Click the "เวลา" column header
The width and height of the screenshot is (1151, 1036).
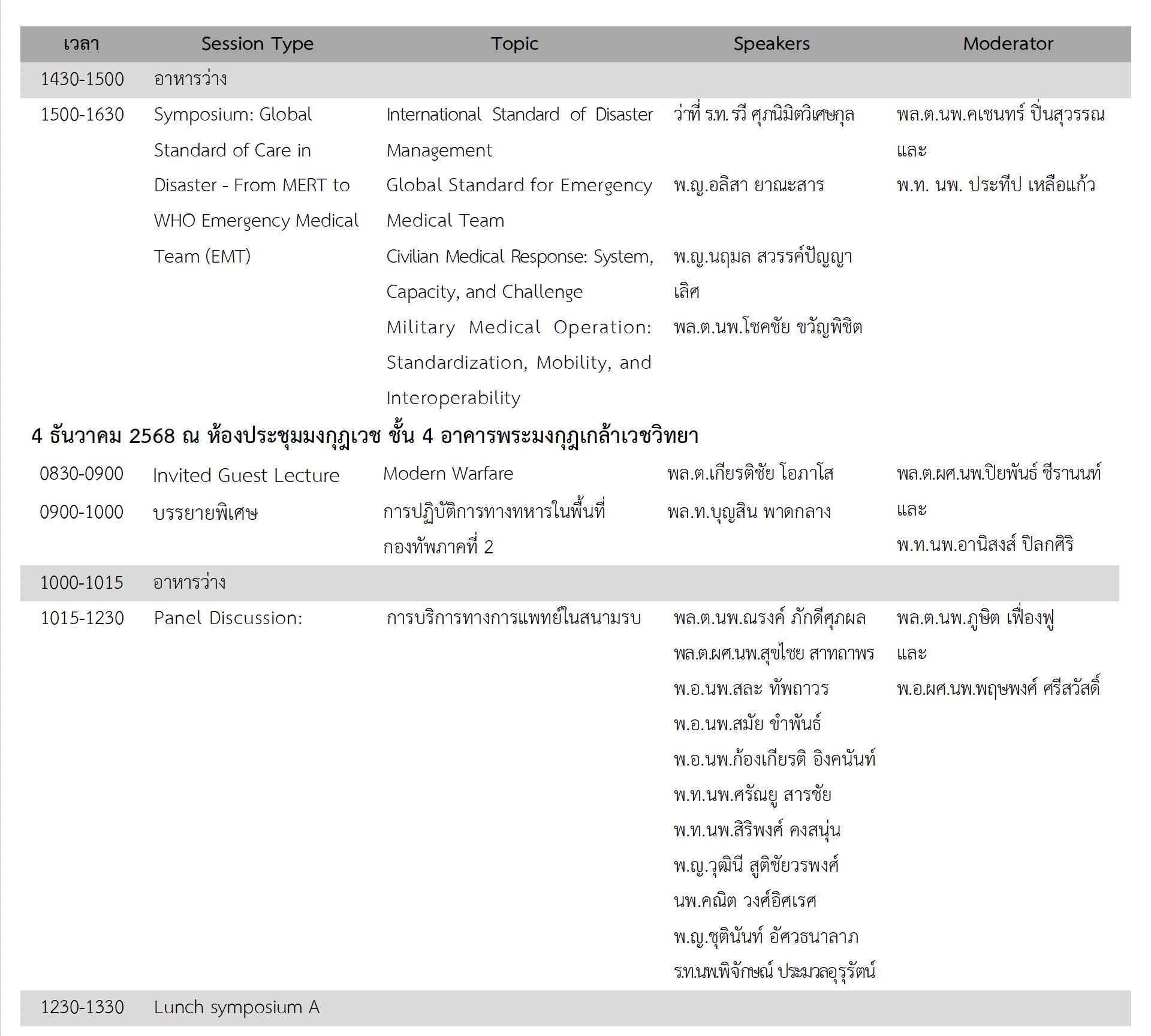click(81, 44)
